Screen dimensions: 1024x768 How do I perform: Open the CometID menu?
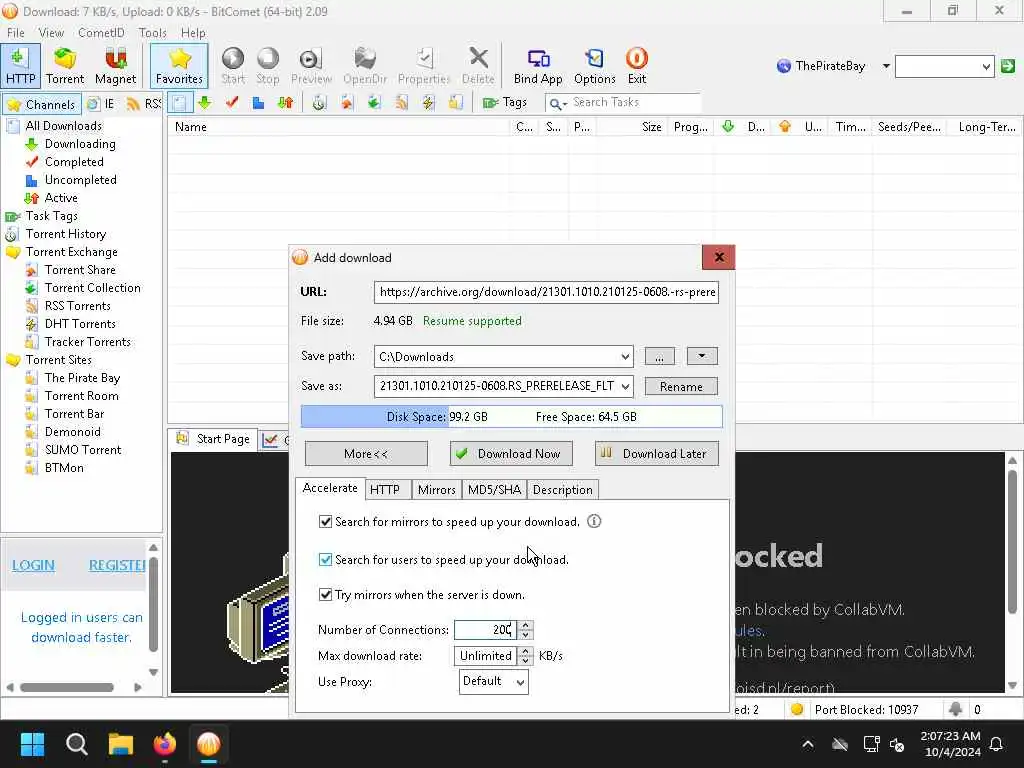coord(101,33)
